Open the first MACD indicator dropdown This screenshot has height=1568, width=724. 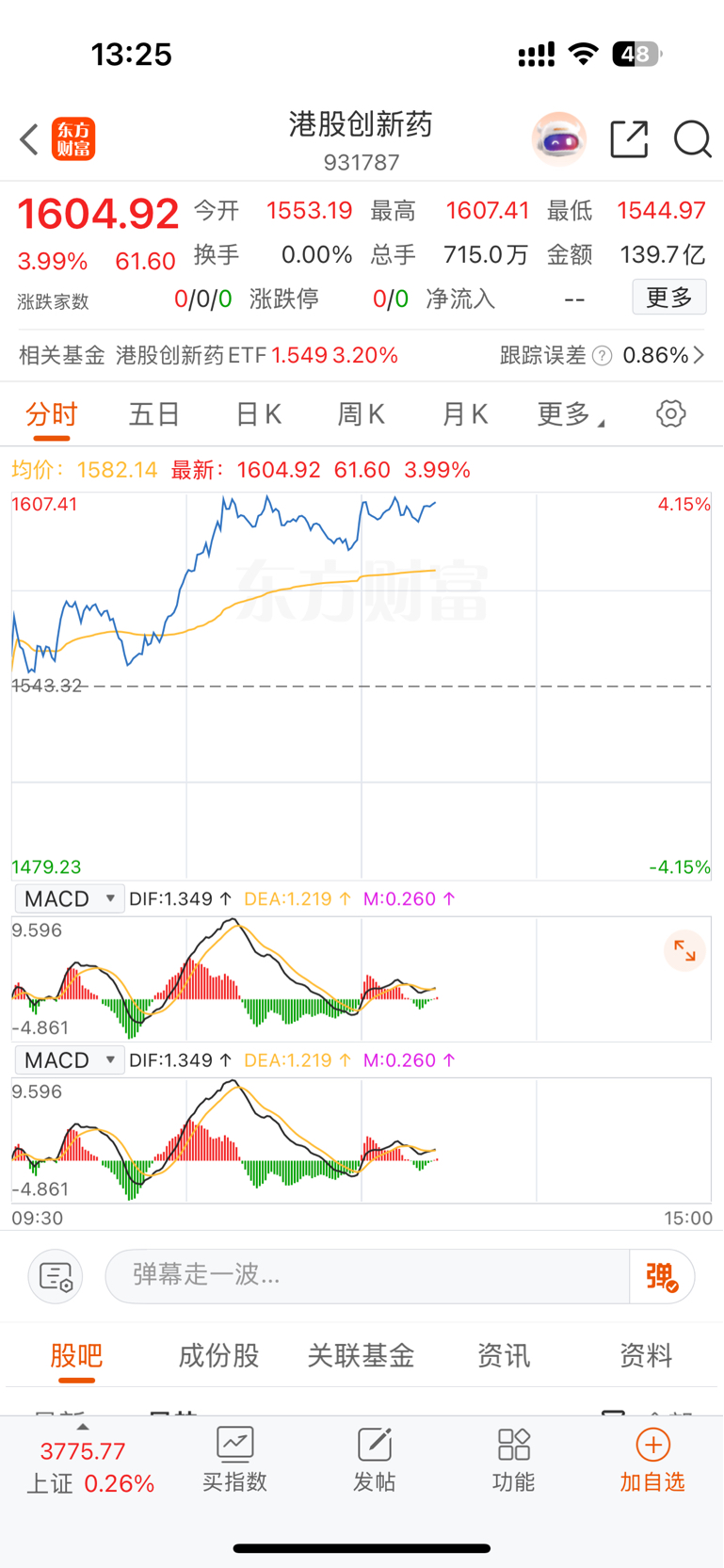70,898
